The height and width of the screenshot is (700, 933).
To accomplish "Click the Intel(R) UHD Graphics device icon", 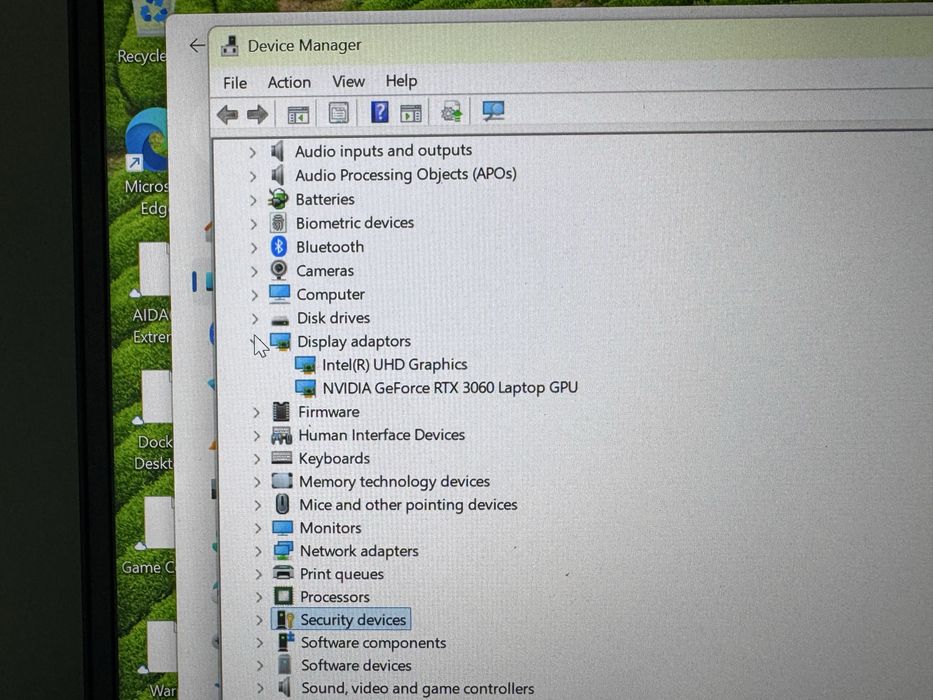I will coord(305,364).
